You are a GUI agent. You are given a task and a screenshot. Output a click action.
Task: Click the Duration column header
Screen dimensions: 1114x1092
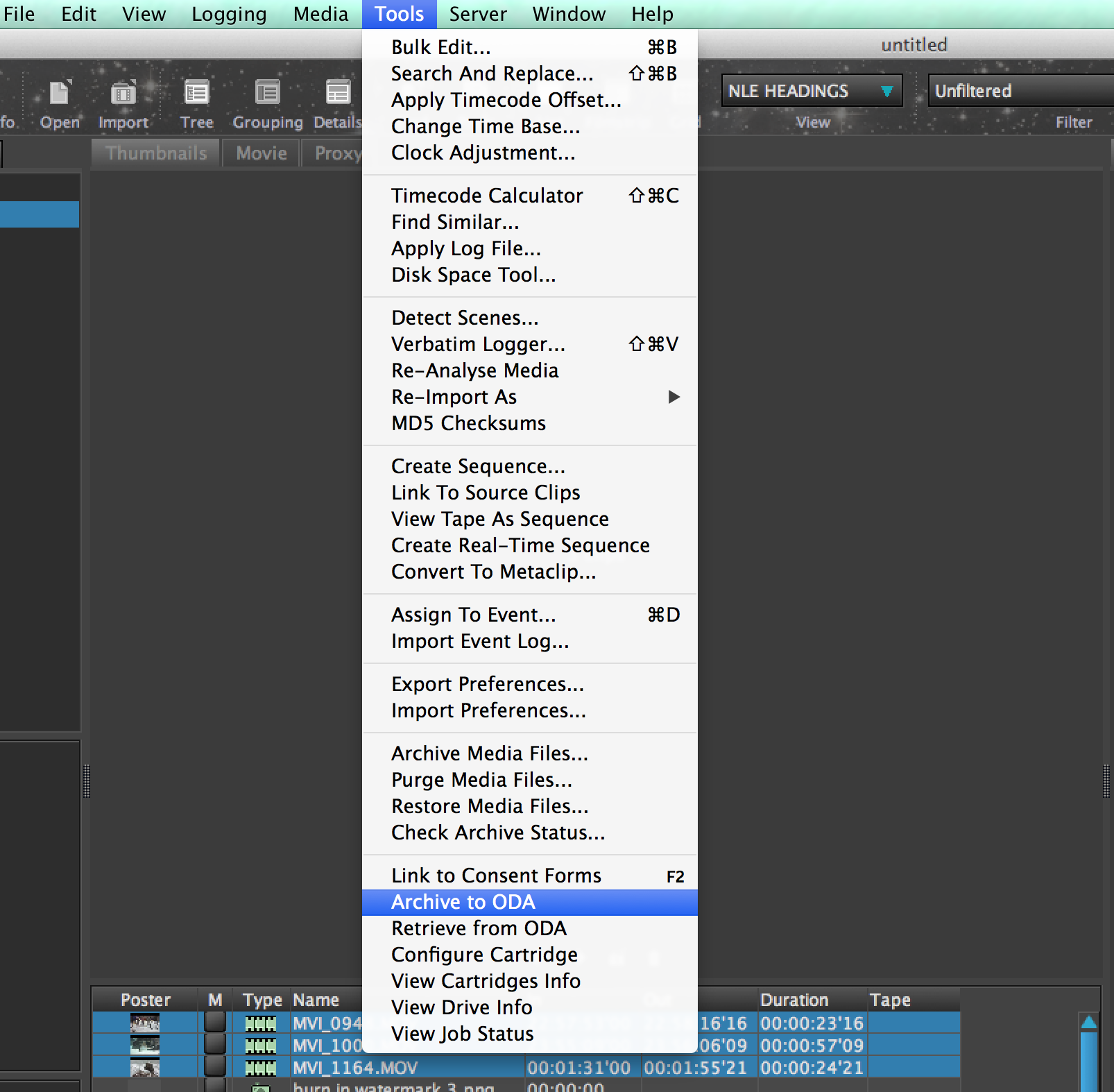pyautogui.click(x=794, y=1000)
